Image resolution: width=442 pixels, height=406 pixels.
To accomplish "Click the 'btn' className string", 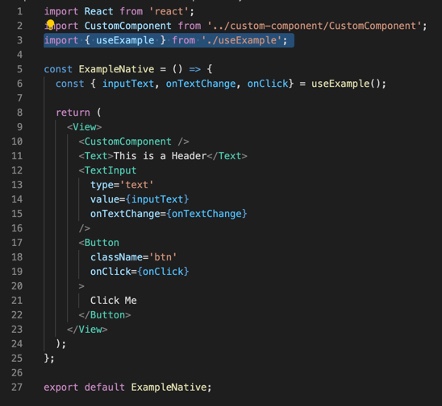I will (163, 257).
